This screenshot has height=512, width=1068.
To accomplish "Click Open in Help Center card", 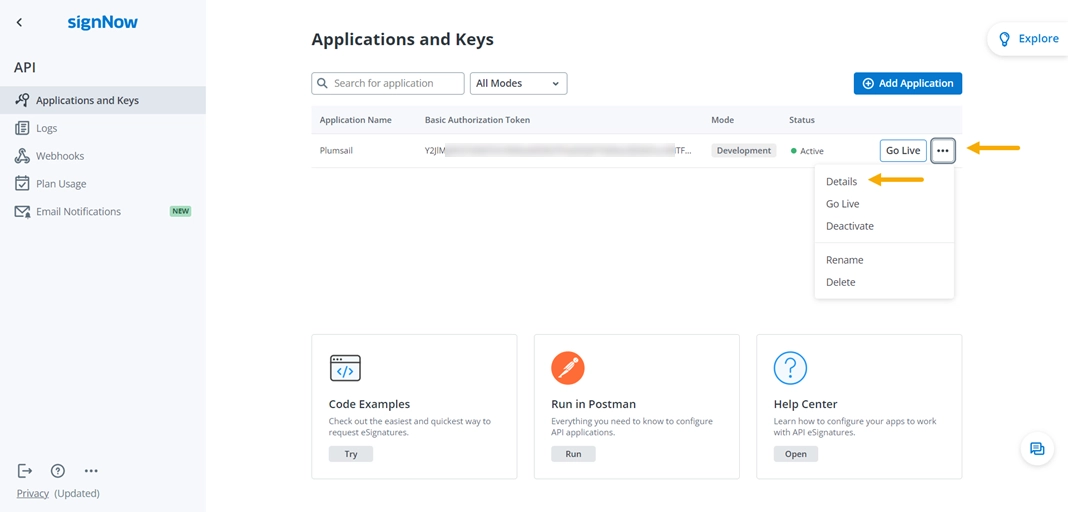I will [x=796, y=454].
